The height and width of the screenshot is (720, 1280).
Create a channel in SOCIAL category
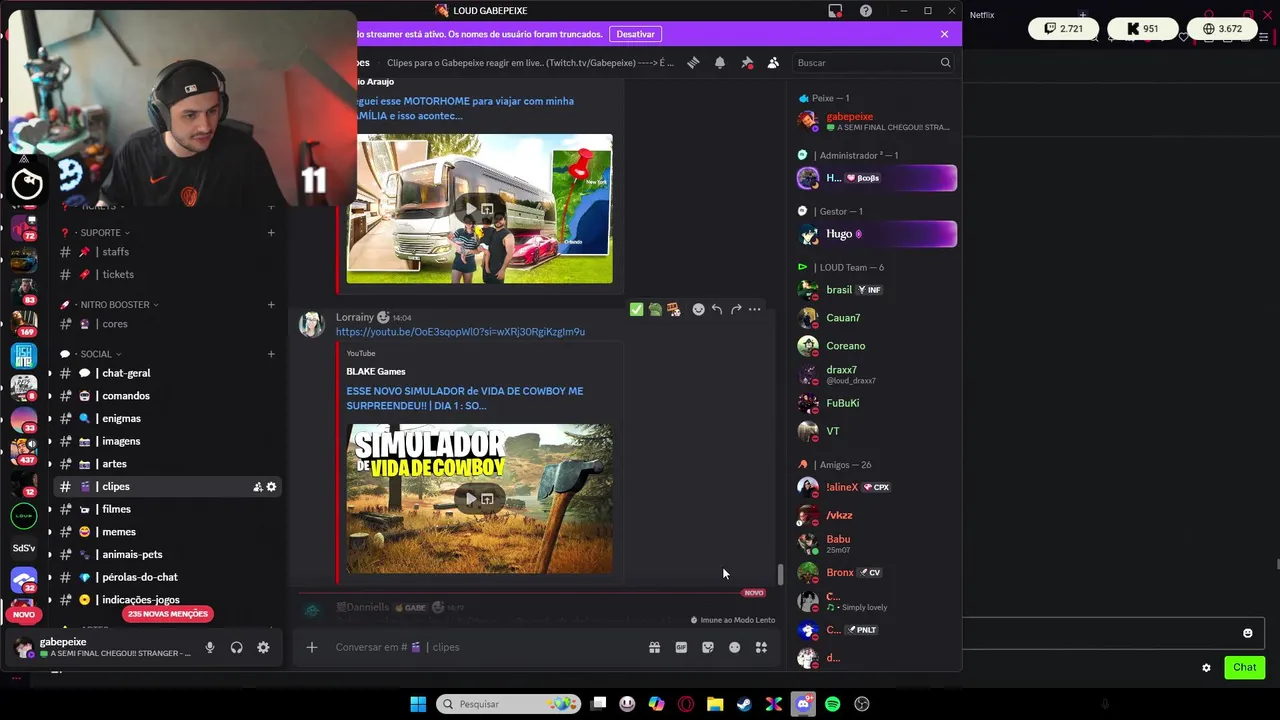(x=271, y=354)
